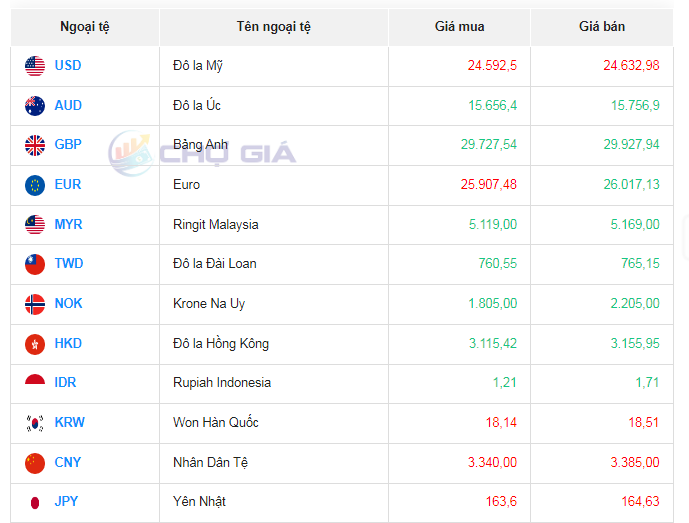Click the European Union flag icon

pos(35,185)
